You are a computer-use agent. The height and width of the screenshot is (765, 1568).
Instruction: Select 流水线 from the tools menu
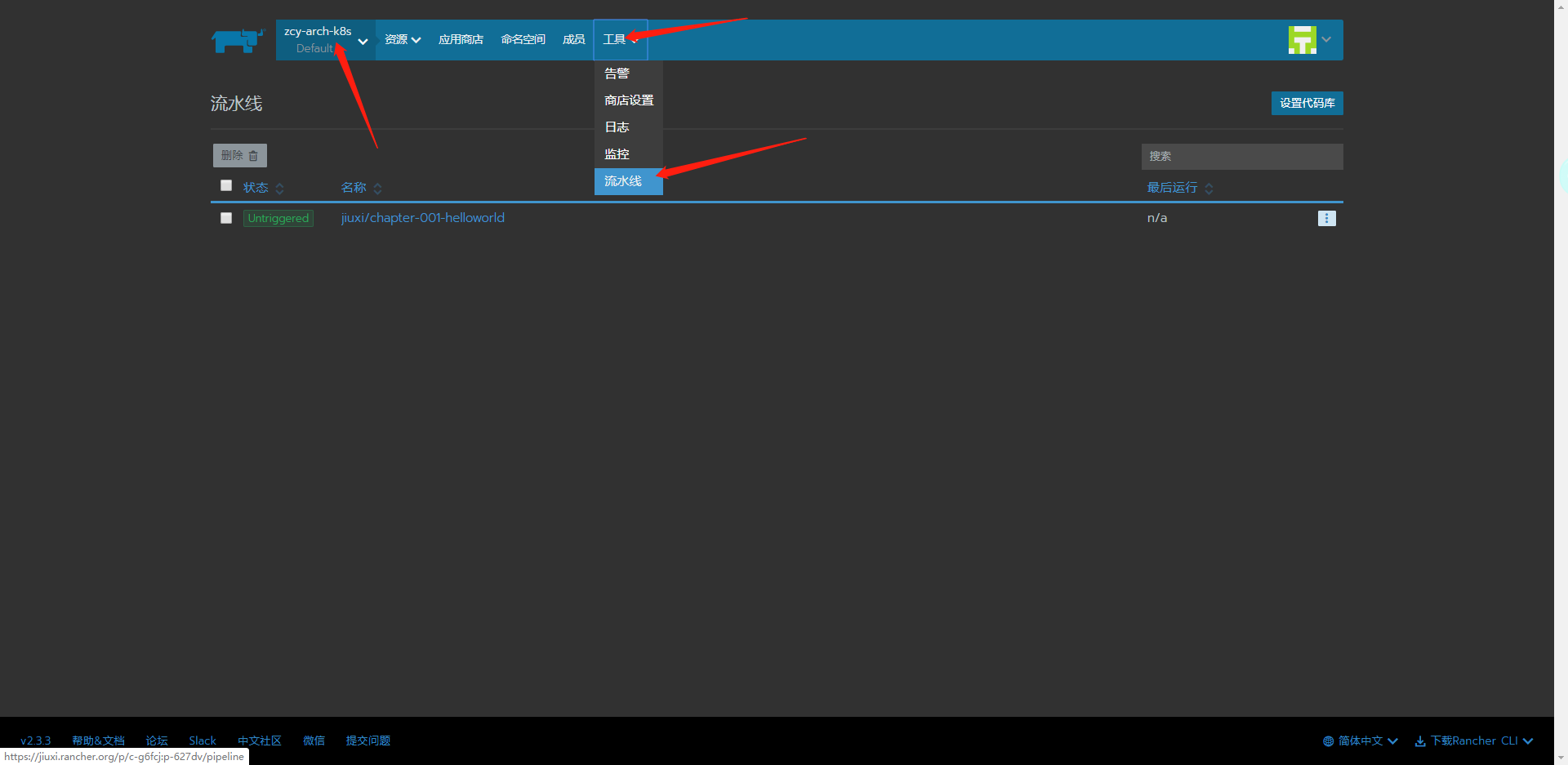point(628,181)
